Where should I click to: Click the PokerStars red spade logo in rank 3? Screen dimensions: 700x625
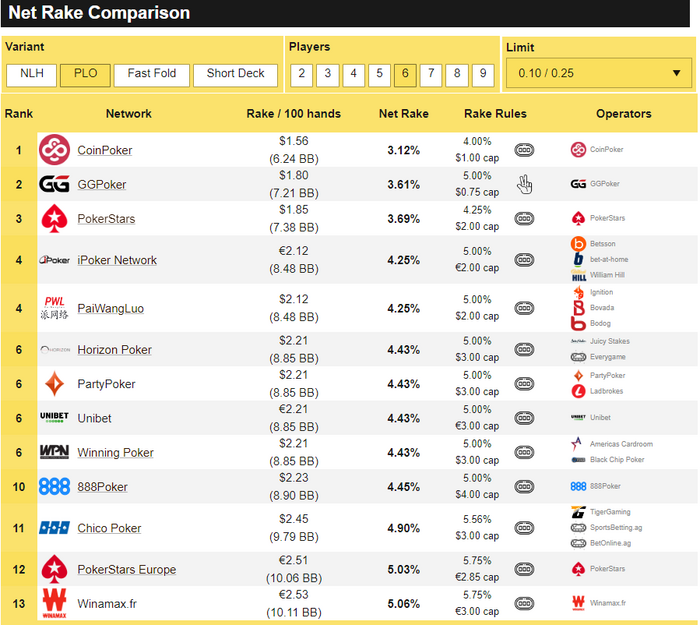tap(54, 218)
